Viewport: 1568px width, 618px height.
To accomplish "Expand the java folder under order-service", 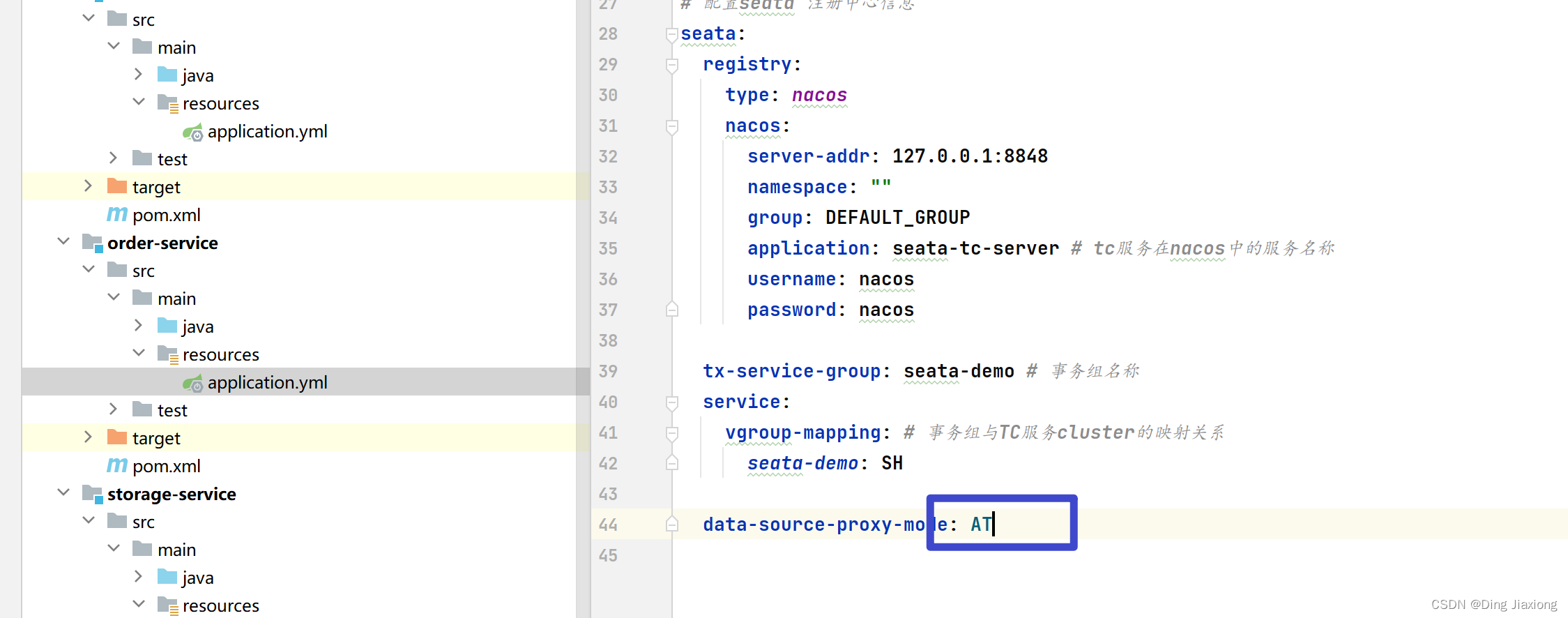I will coord(138,325).
